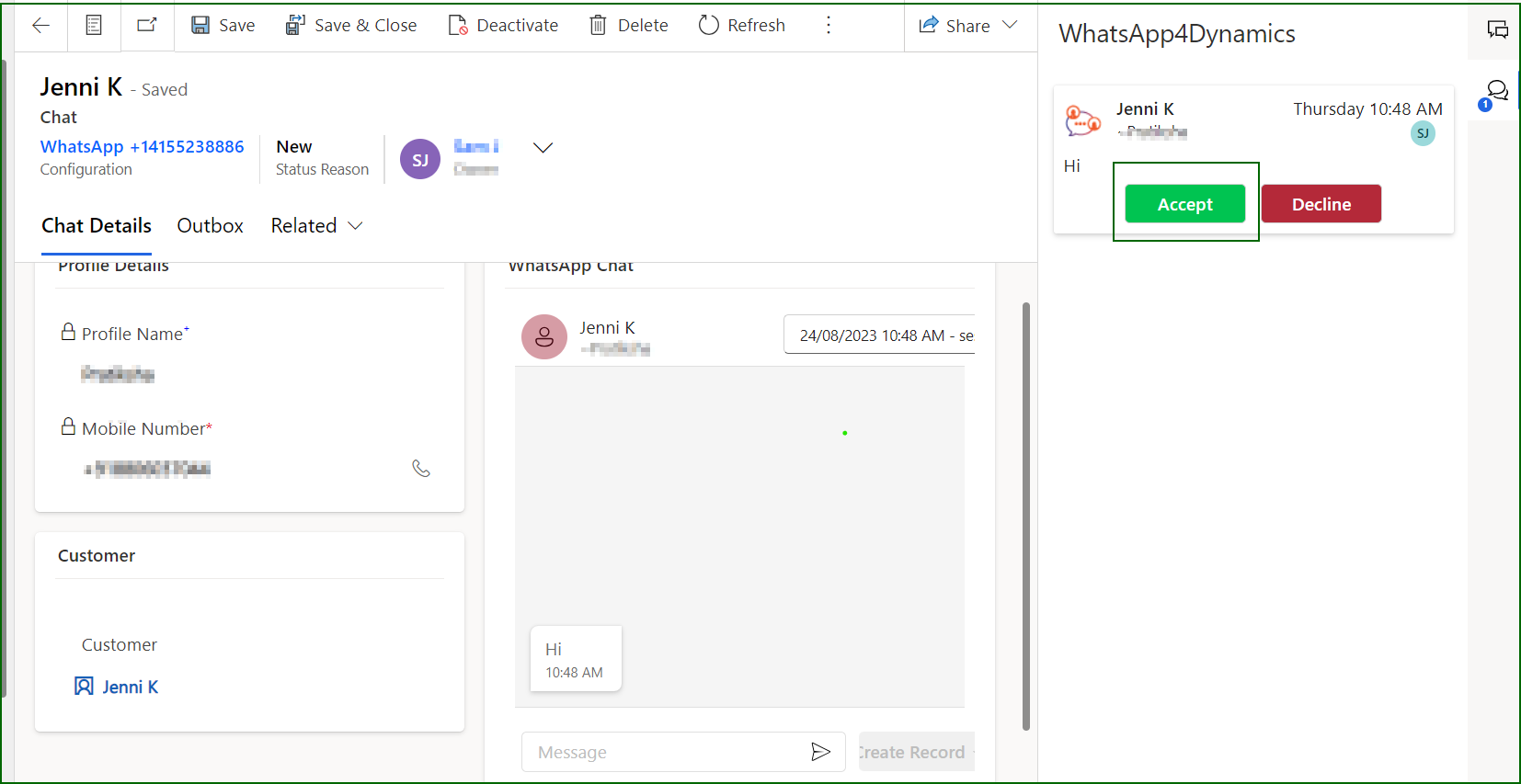The image size is (1521, 784).
Task: Open the more commands overflow menu
Action: [829, 26]
